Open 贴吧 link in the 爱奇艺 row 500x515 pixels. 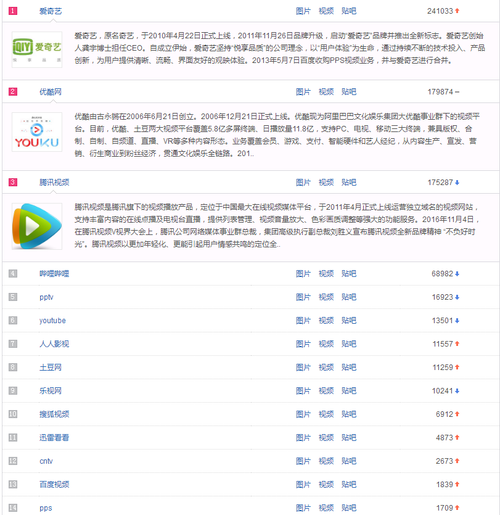349,11
